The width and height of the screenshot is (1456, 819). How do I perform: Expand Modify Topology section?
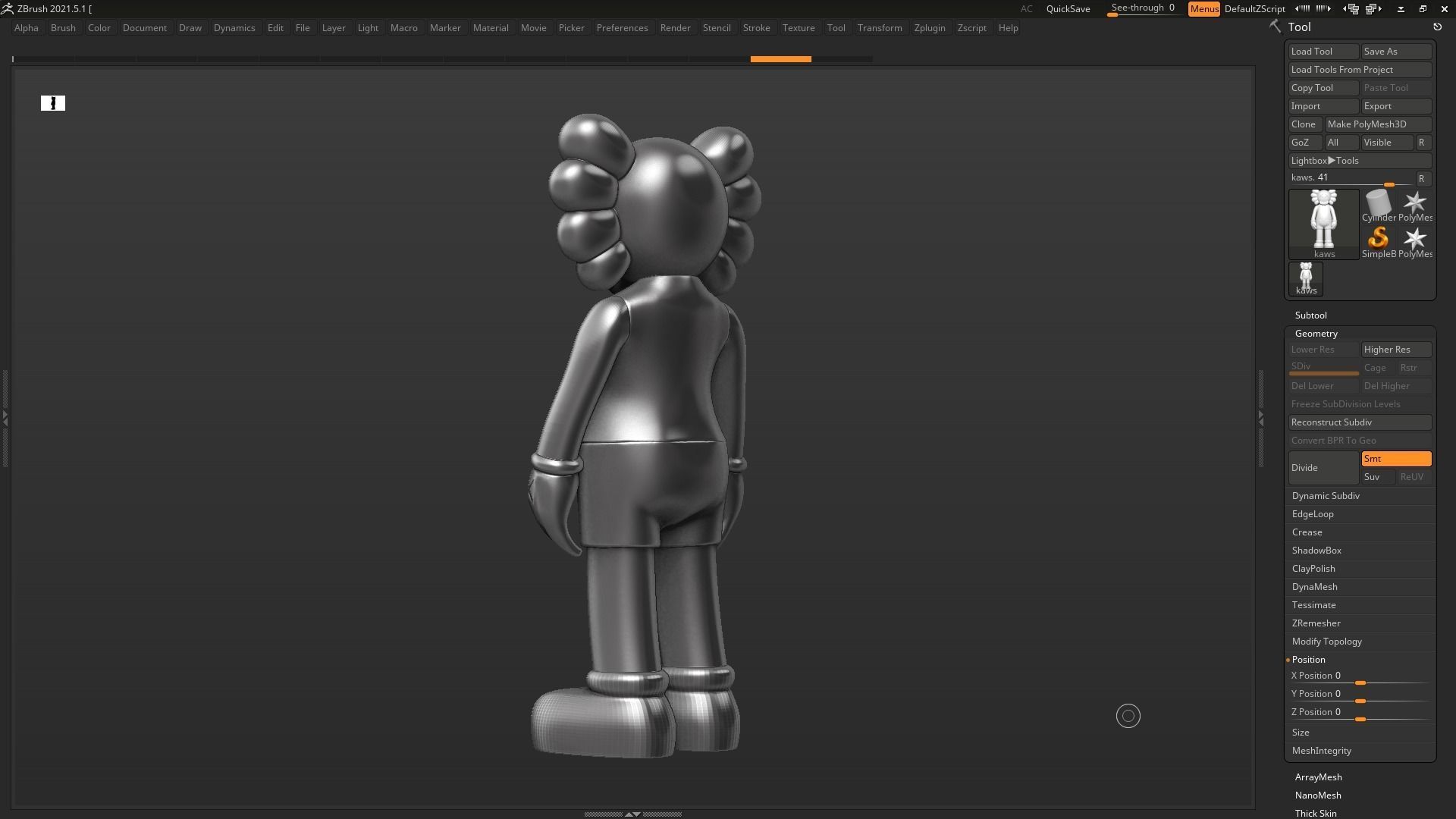(x=1327, y=642)
